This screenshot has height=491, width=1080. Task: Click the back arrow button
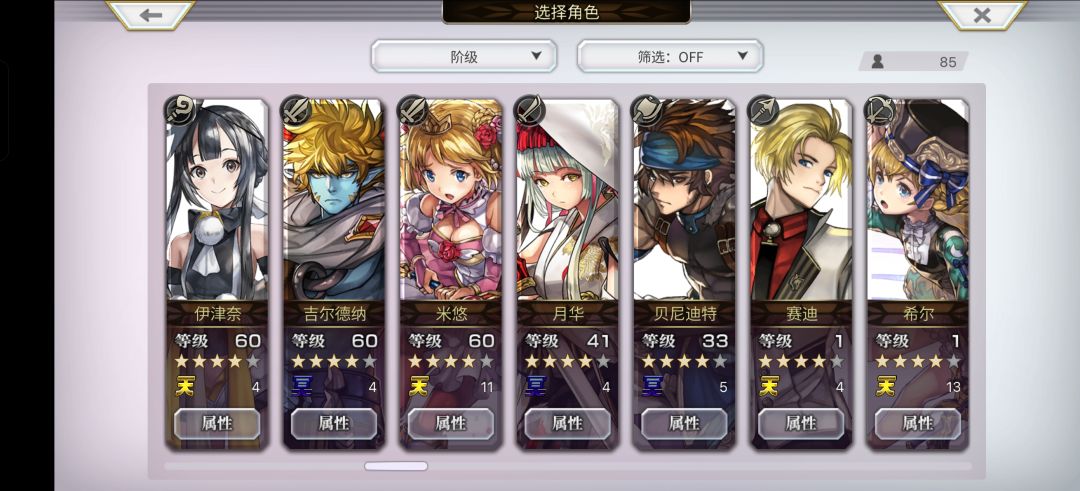click(150, 14)
